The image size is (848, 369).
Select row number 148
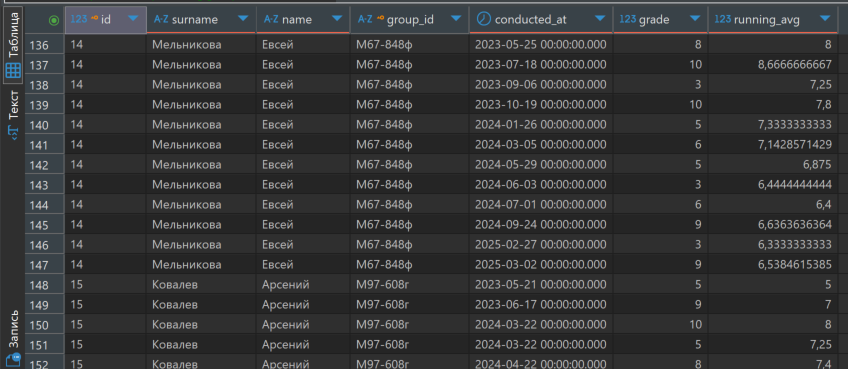(44, 285)
